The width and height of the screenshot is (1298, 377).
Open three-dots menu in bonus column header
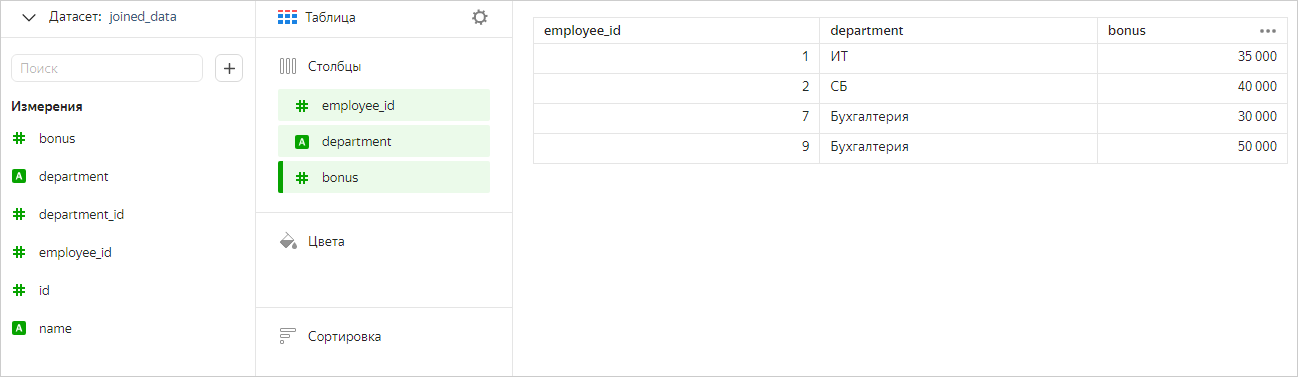(1268, 31)
